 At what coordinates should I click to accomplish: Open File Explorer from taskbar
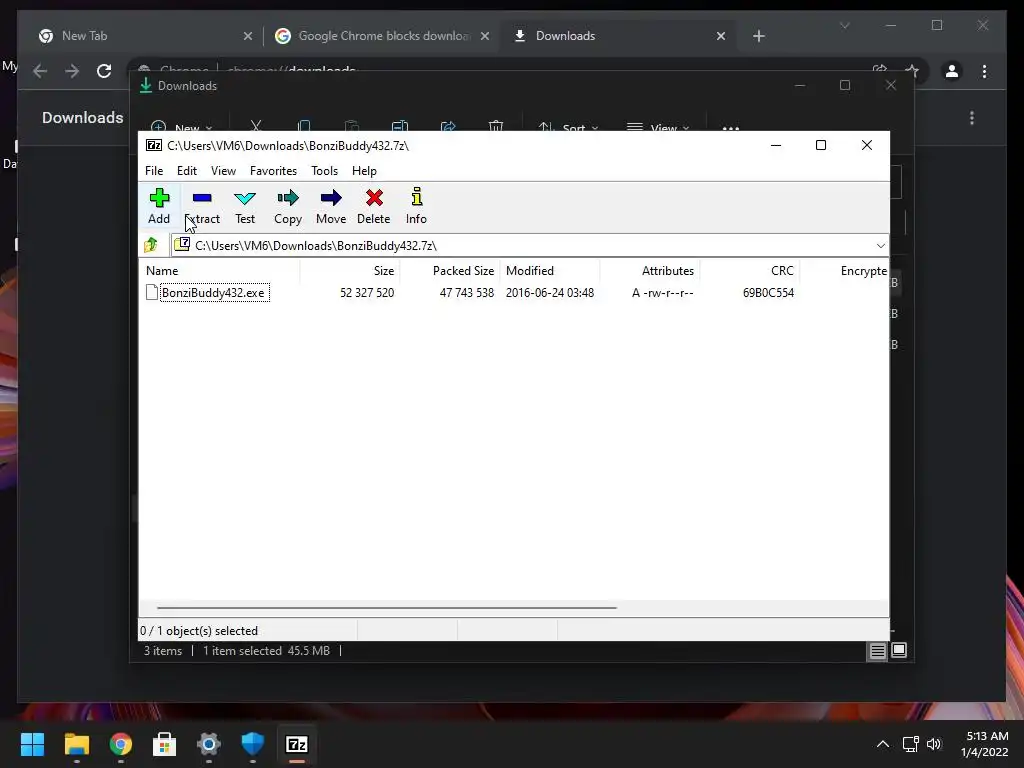click(76, 744)
